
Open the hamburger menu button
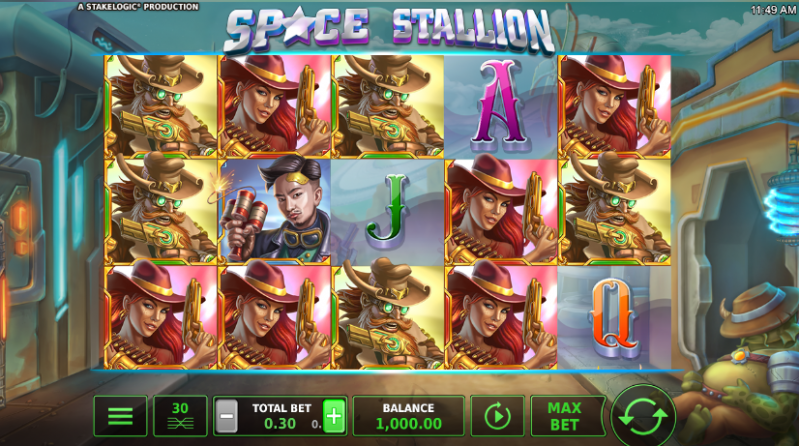click(x=120, y=416)
